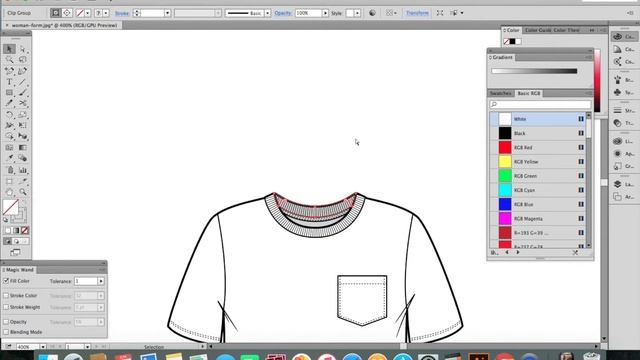The height and width of the screenshot is (360, 640).
Task: Enable Stroke Weight checkbox
Action: 6,307
